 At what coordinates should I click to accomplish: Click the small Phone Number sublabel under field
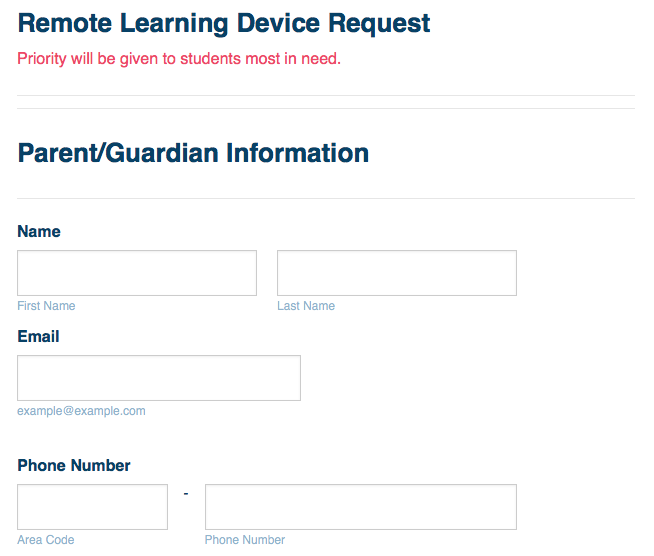click(245, 540)
